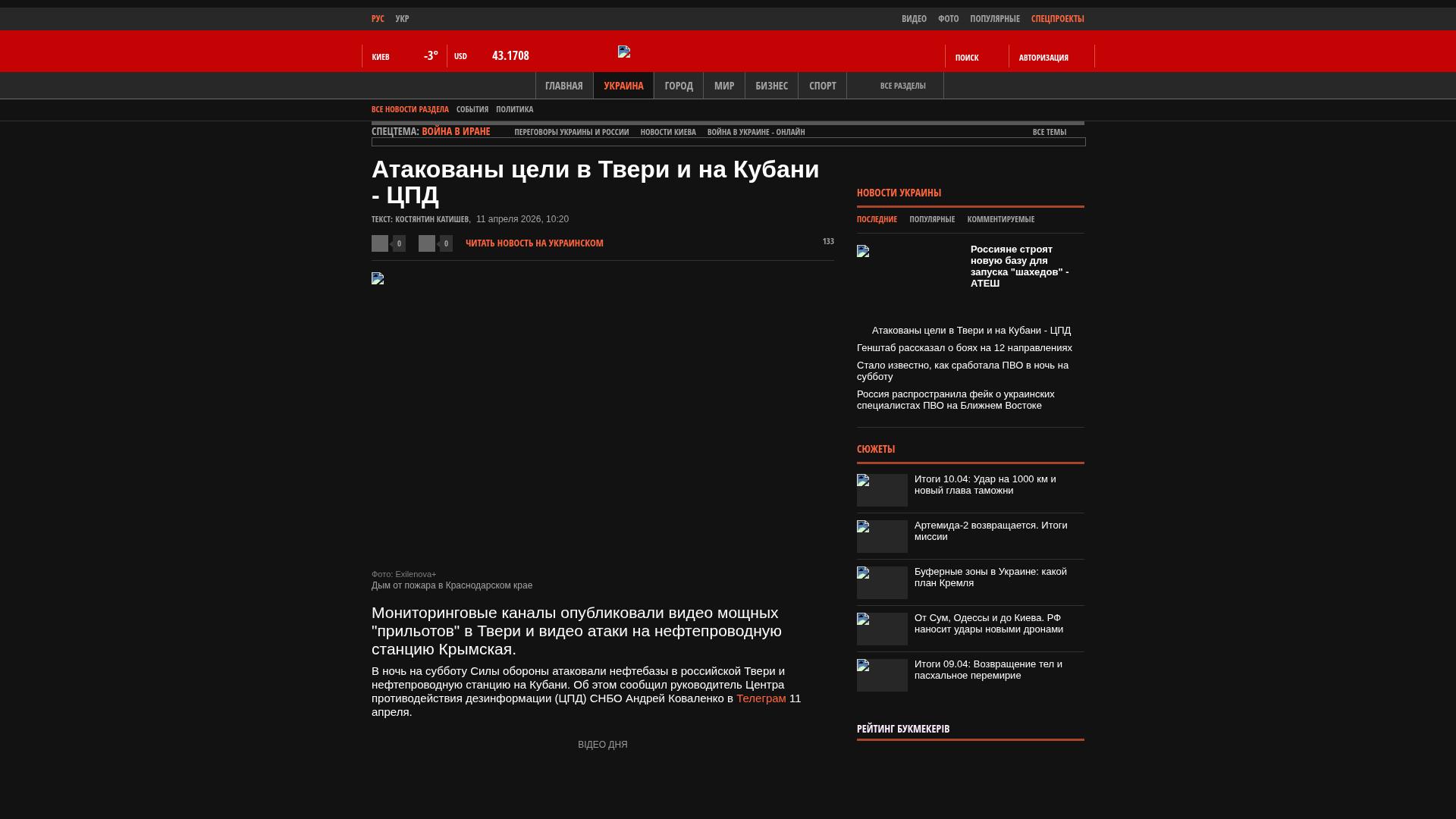Open Все темы list
1456x819 pixels.
1049,132
